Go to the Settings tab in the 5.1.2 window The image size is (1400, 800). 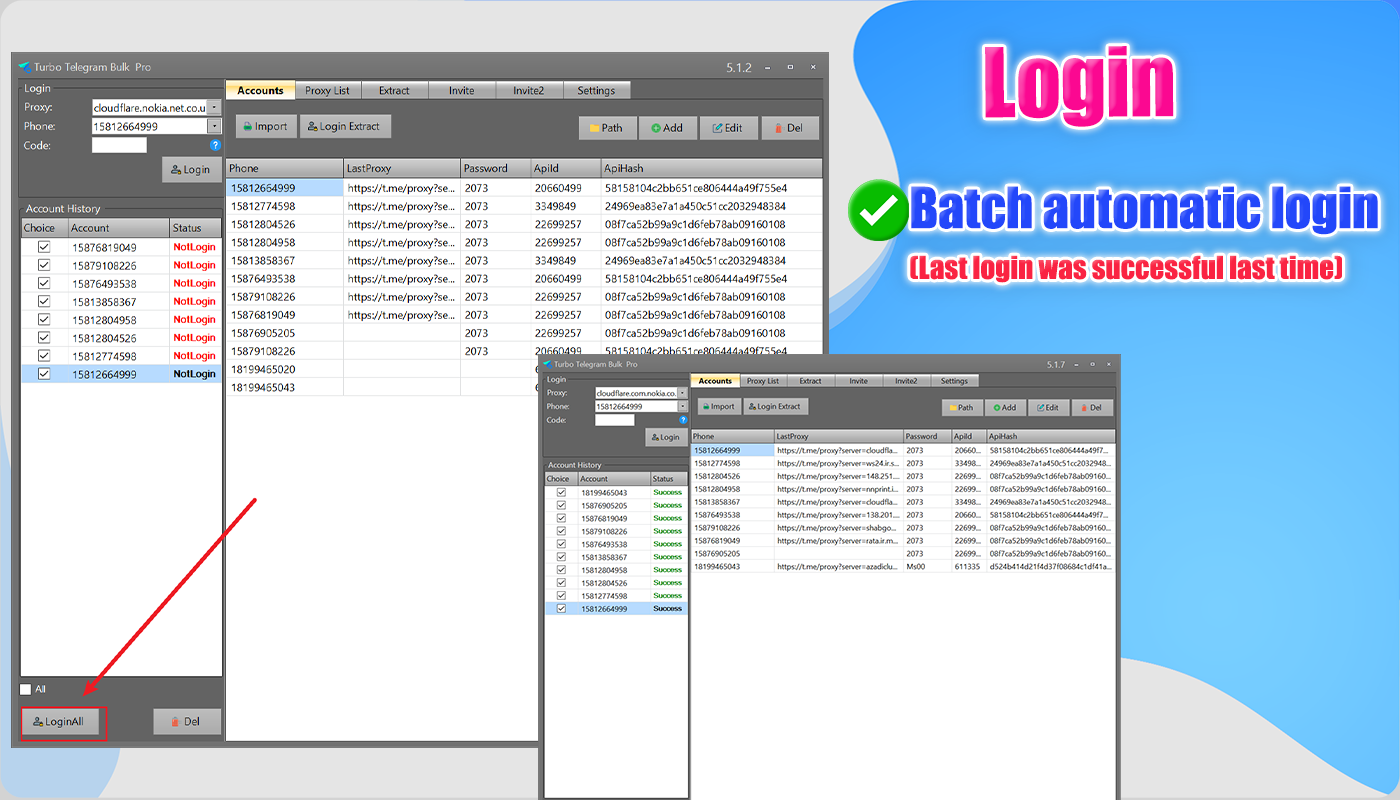click(x=596, y=91)
